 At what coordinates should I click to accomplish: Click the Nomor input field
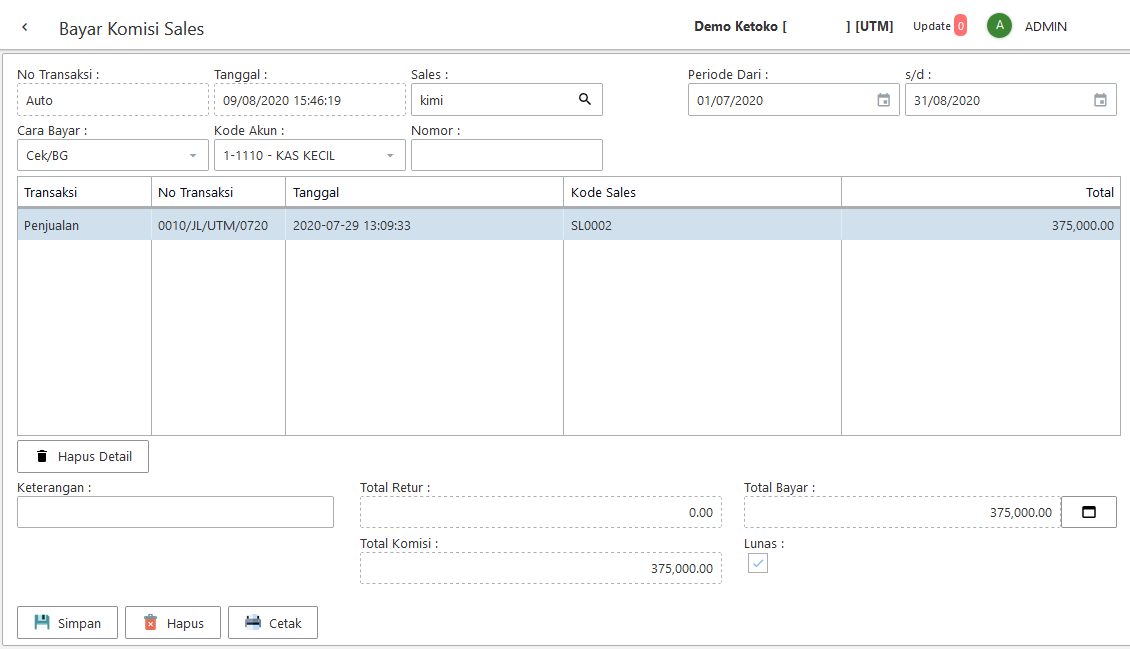[x=506, y=156]
